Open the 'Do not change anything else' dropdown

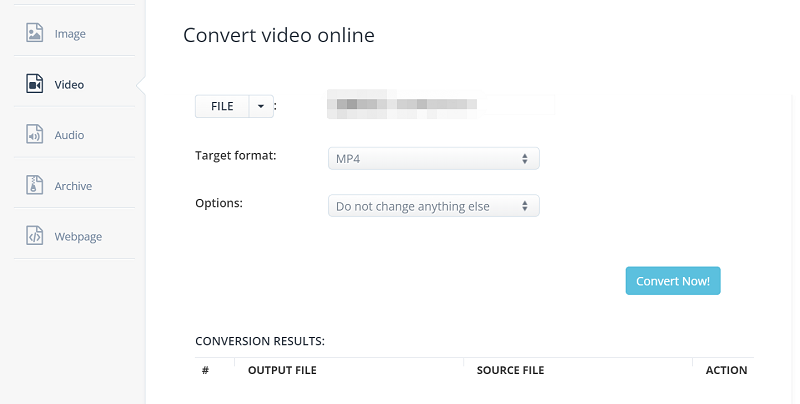coord(433,206)
